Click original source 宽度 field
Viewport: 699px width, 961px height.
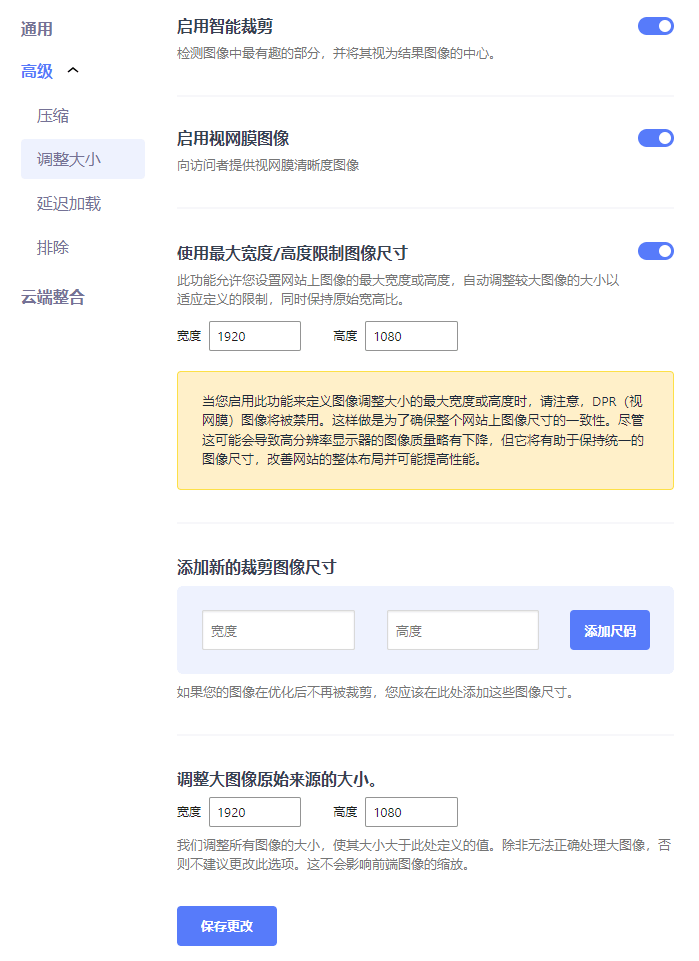point(254,812)
